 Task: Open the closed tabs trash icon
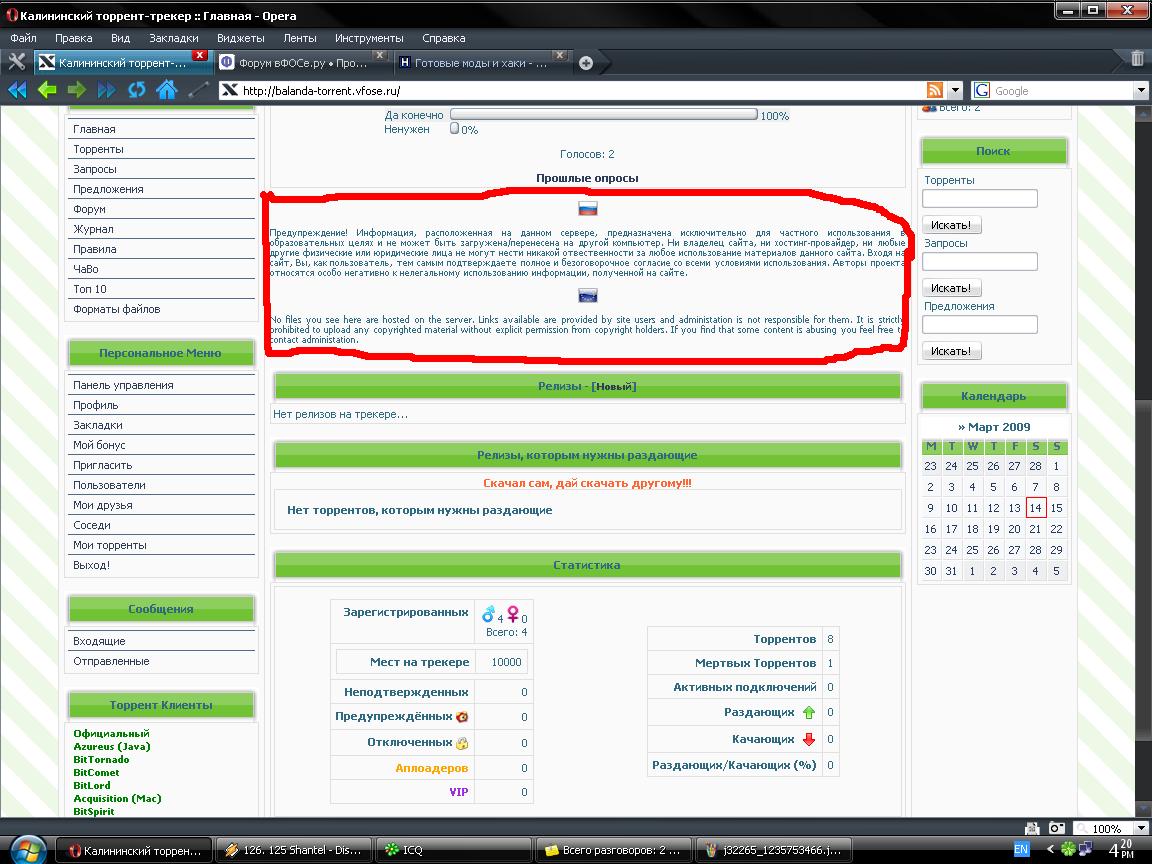(x=1137, y=60)
